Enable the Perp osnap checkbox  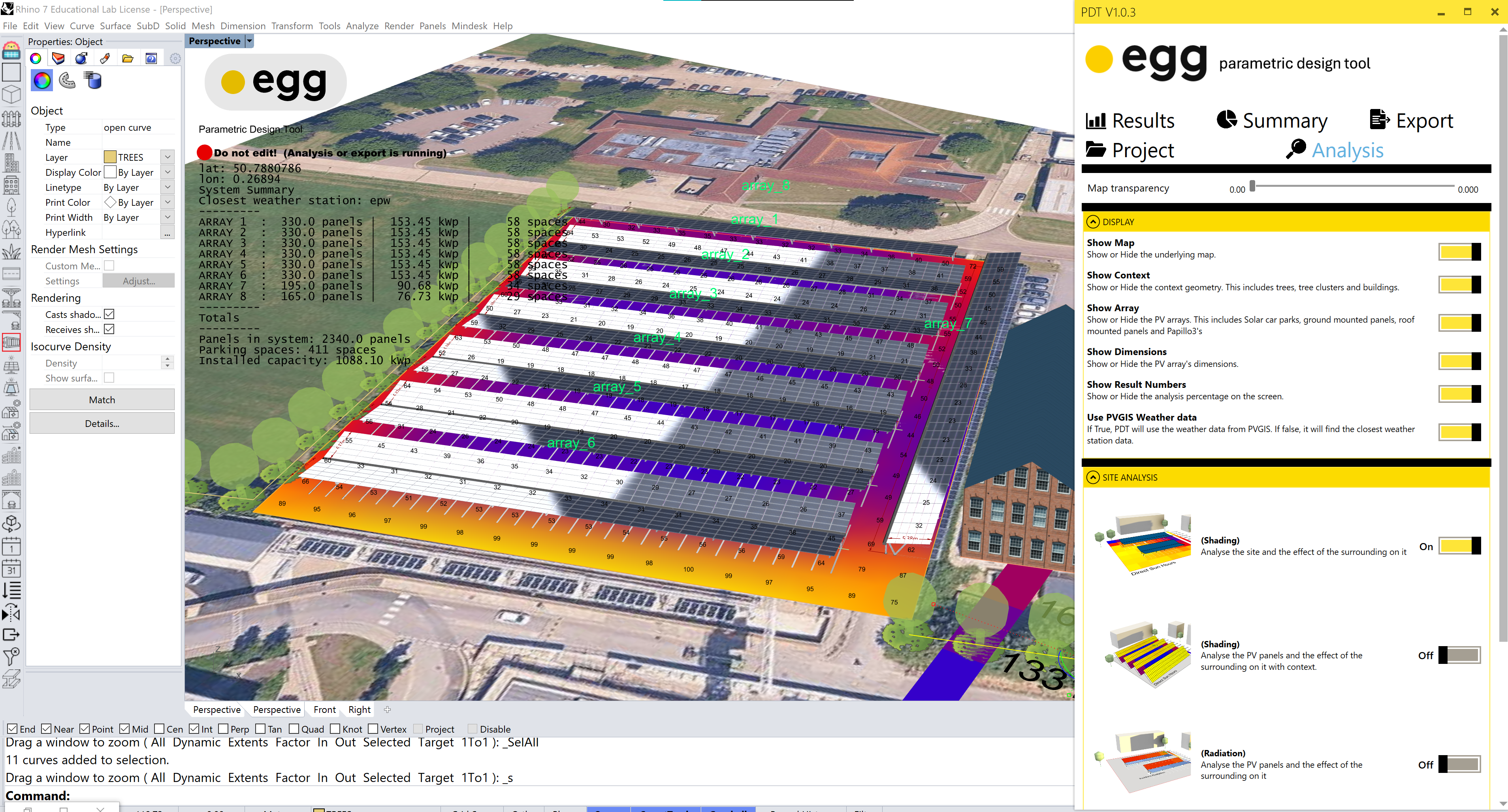click(224, 729)
